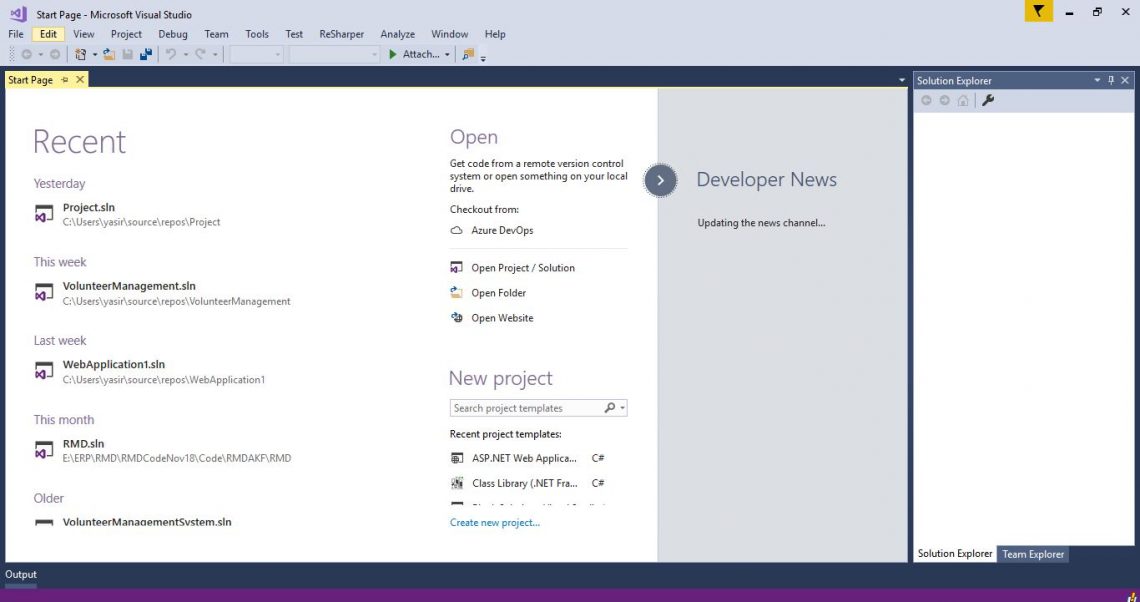Click the Navigate Backward toolbar icon
The image size is (1140, 602).
[26, 55]
